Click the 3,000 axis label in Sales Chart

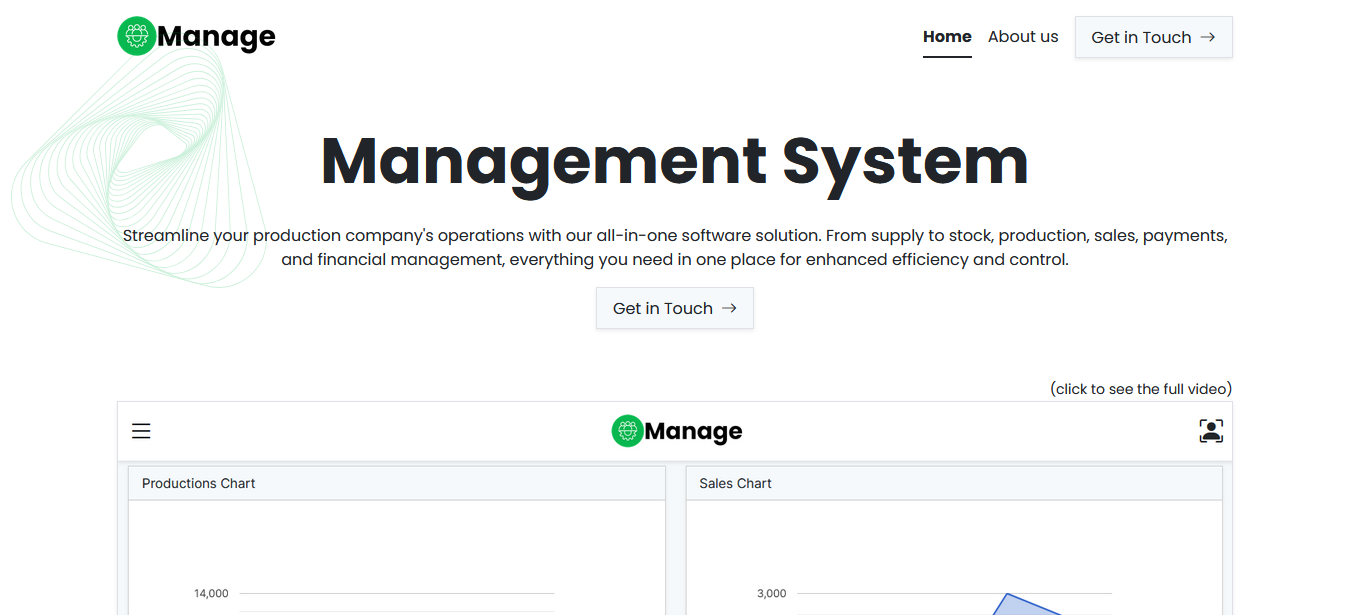(x=771, y=593)
